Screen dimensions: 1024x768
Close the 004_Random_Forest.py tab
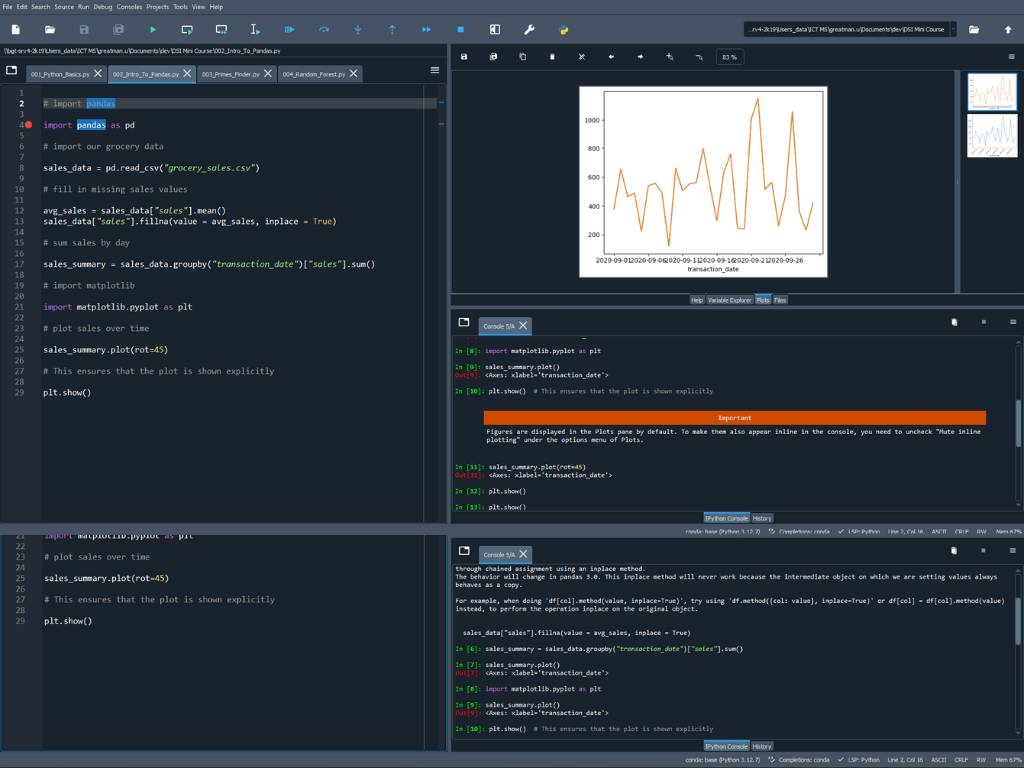353,73
